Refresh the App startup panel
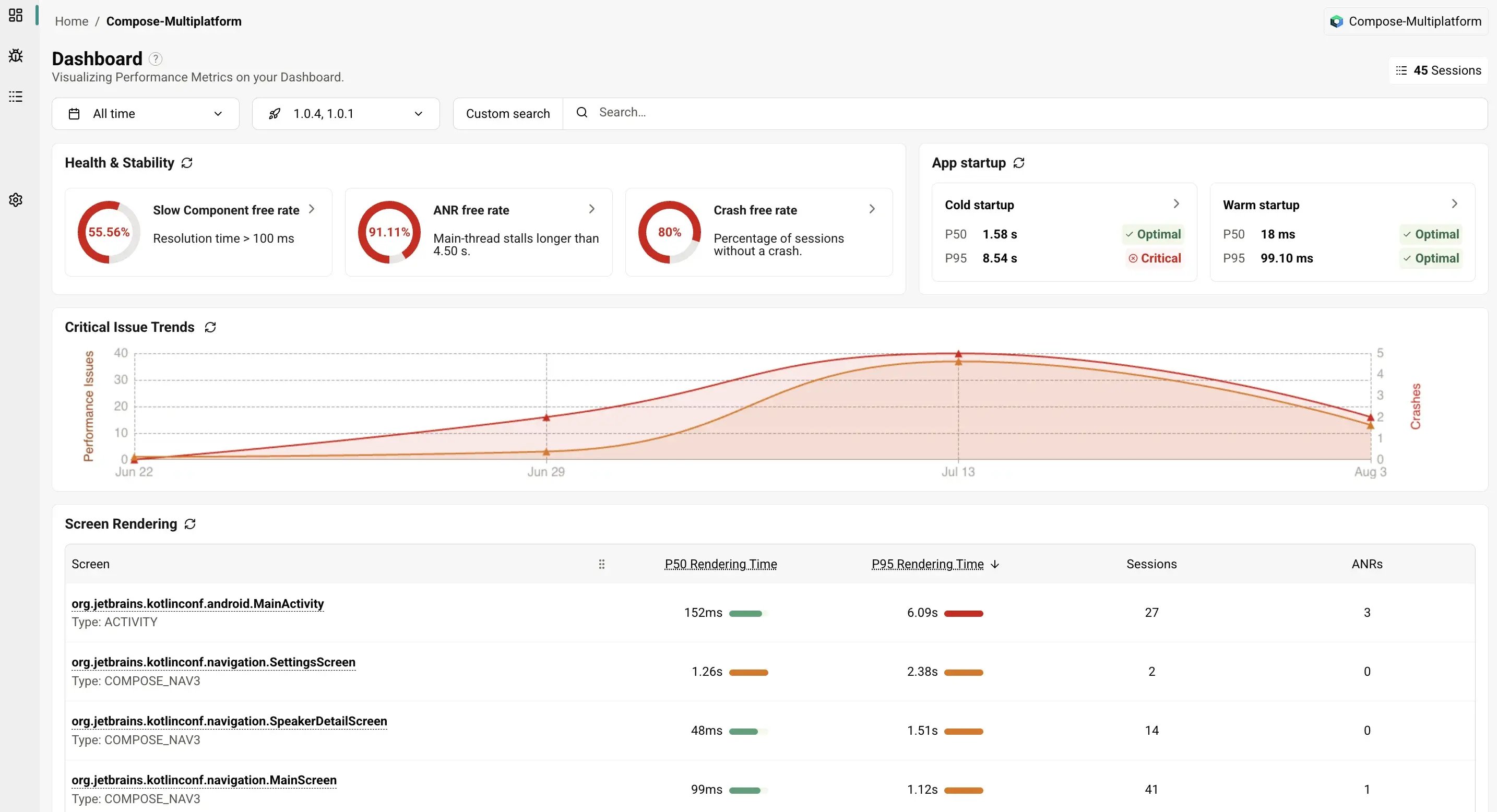Image resolution: width=1497 pixels, height=812 pixels. pyautogui.click(x=1019, y=163)
